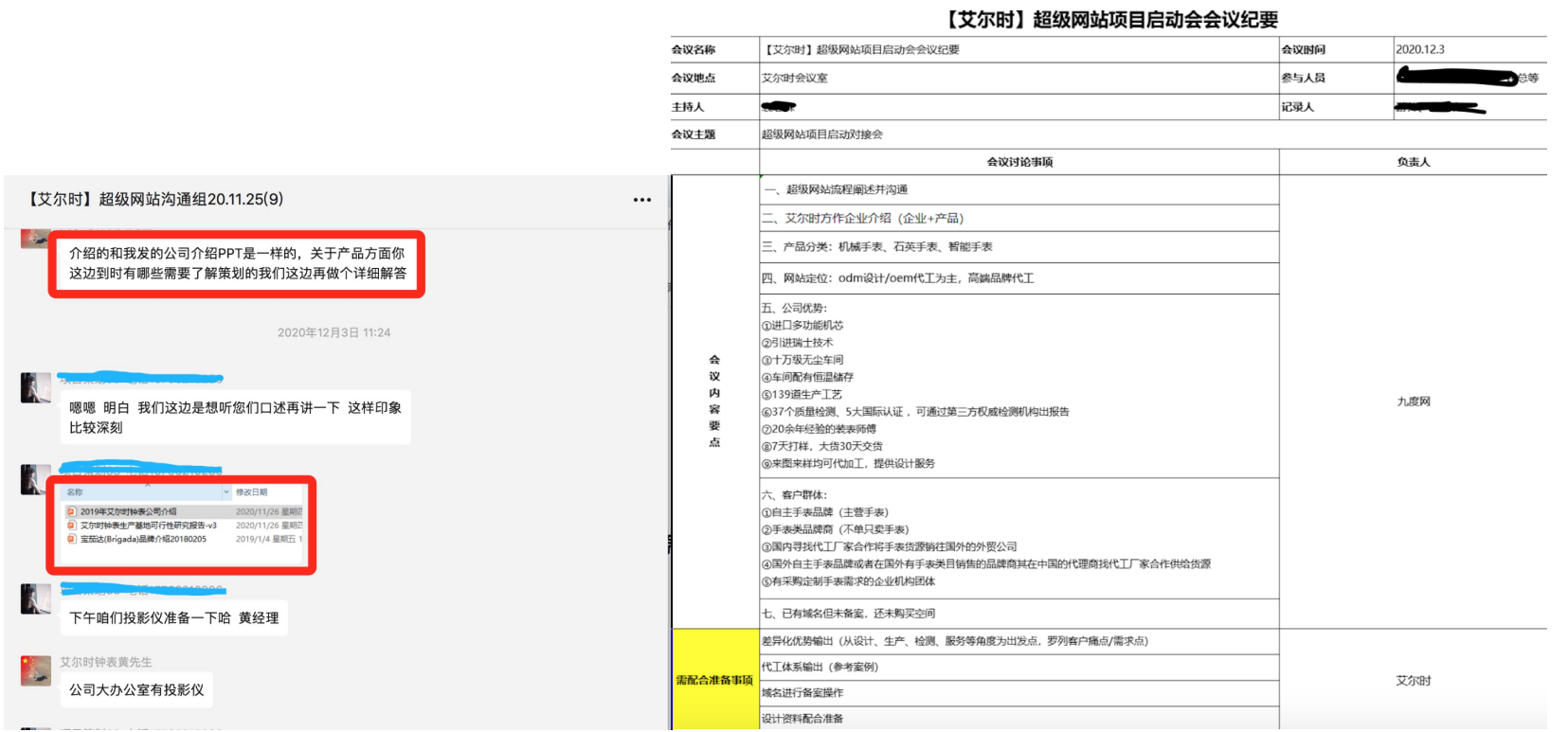The height and width of the screenshot is (732, 1568).
Task: Click PPT icon of 2019年艾尔时钟表公司介绍
Action: pos(71,511)
